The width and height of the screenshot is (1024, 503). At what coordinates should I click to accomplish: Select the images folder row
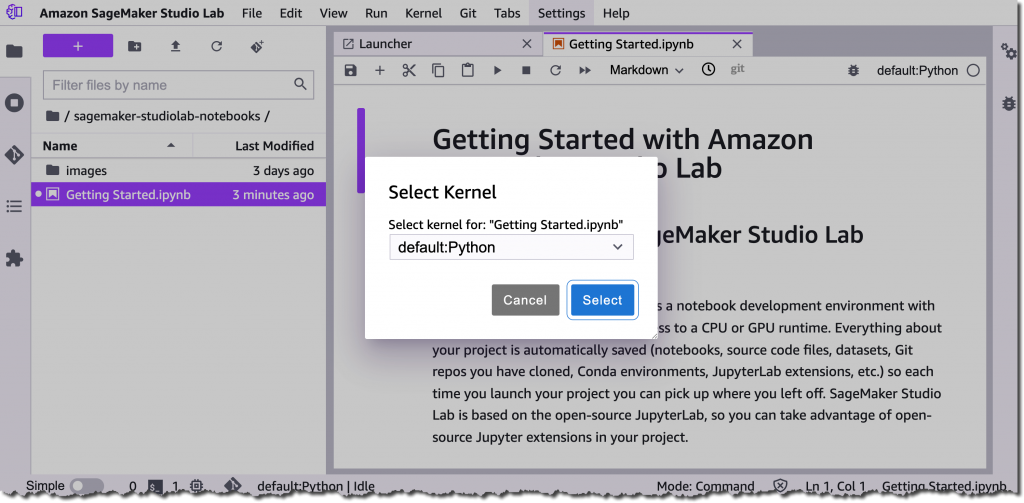pyautogui.click(x=178, y=170)
